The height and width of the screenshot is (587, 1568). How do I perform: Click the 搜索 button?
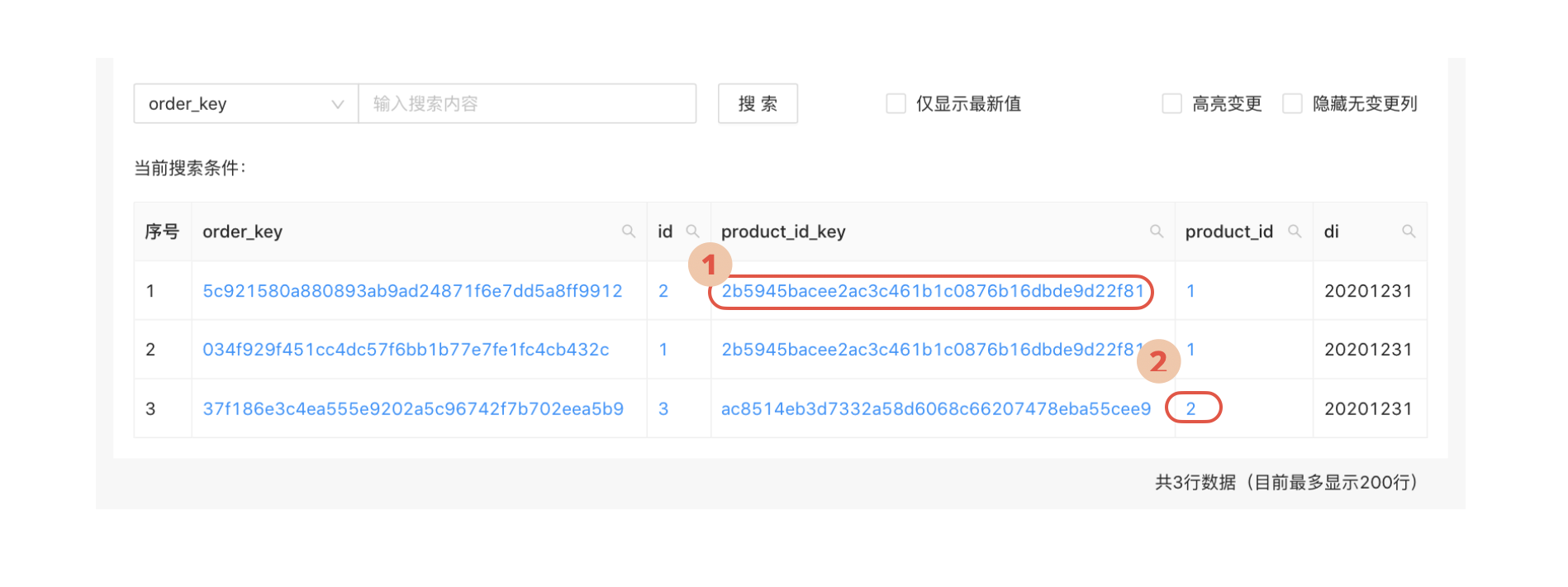pyautogui.click(x=758, y=103)
